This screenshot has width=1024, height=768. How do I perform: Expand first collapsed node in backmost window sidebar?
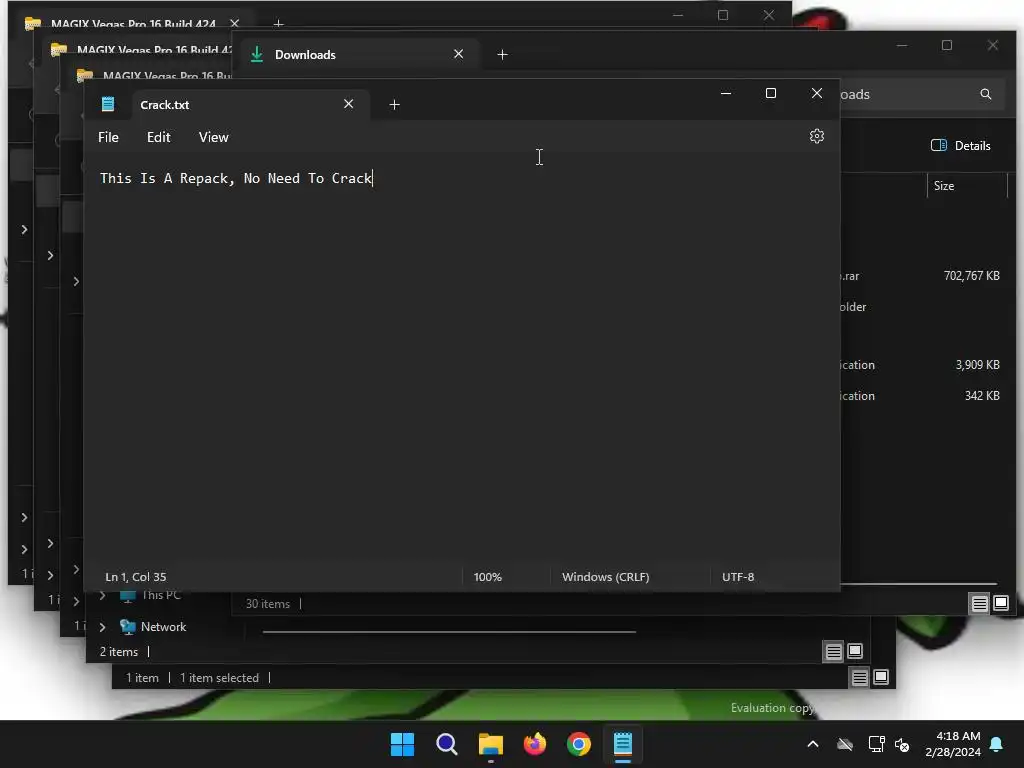pos(24,229)
